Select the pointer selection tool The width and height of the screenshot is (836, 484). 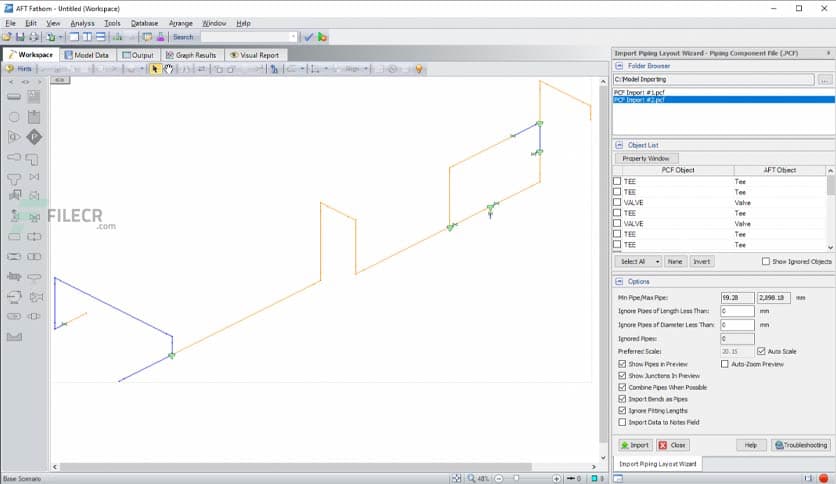click(155, 69)
